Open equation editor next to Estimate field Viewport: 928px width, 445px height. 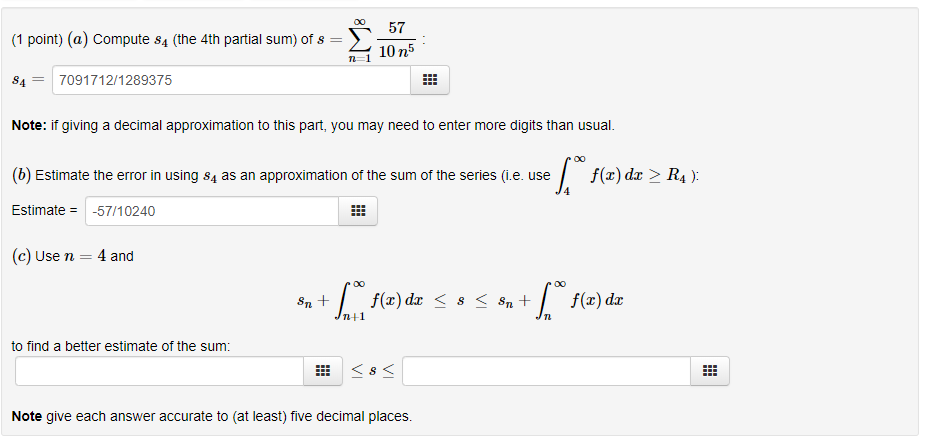click(x=357, y=211)
